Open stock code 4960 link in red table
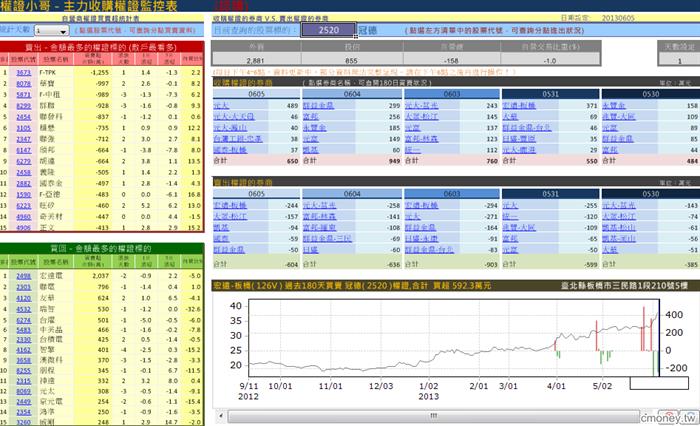700x426 pixels. point(24,217)
